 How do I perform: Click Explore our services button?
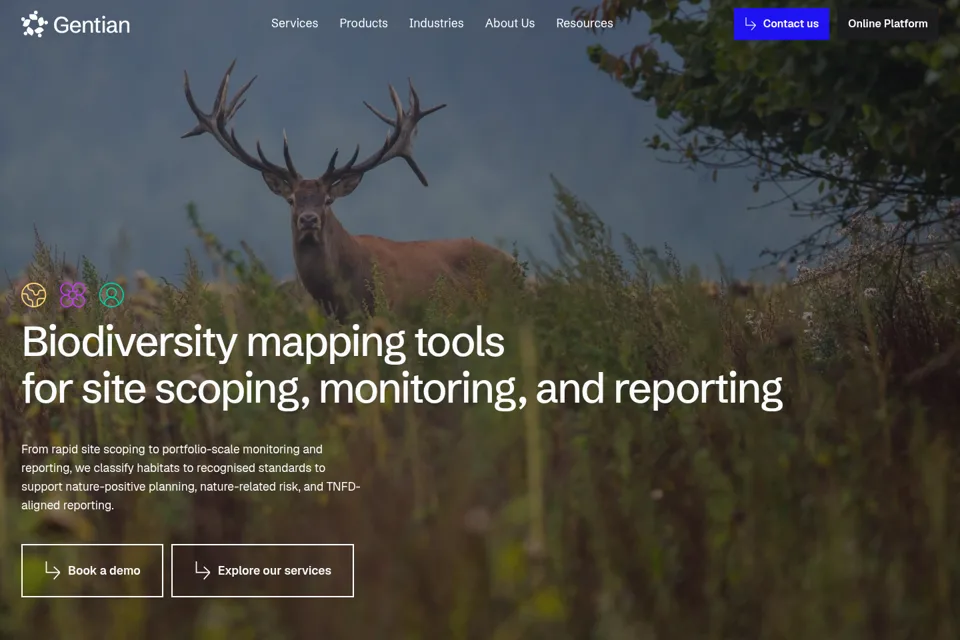(263, 570)
